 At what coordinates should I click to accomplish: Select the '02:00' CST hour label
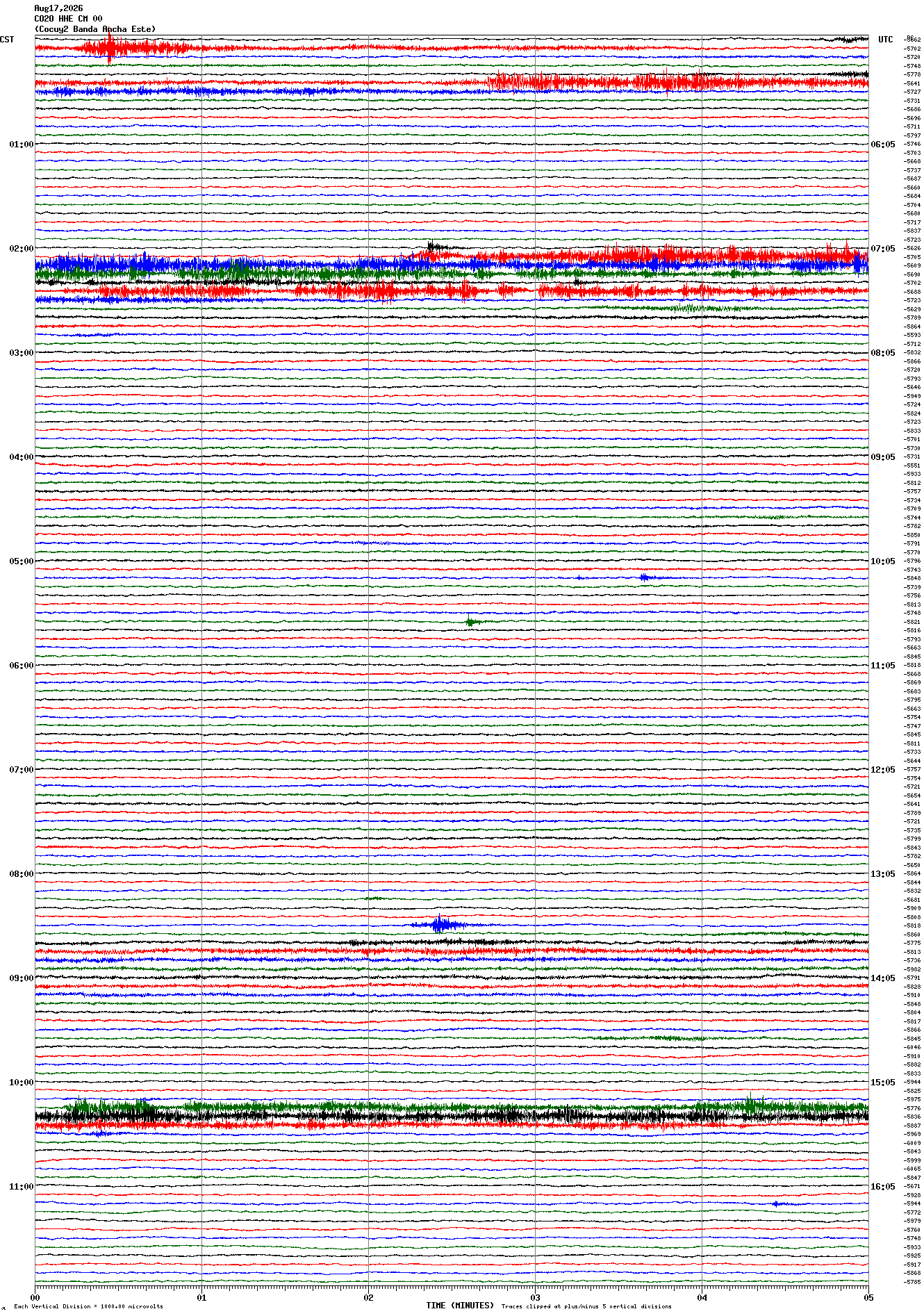(21, 249)
